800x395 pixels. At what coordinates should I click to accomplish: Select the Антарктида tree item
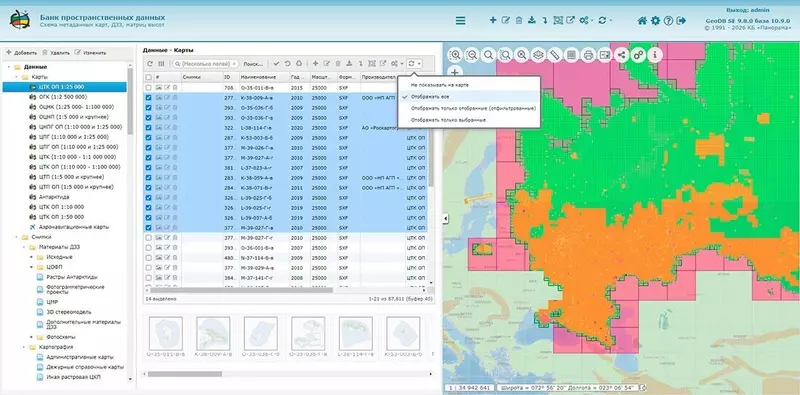54,197
